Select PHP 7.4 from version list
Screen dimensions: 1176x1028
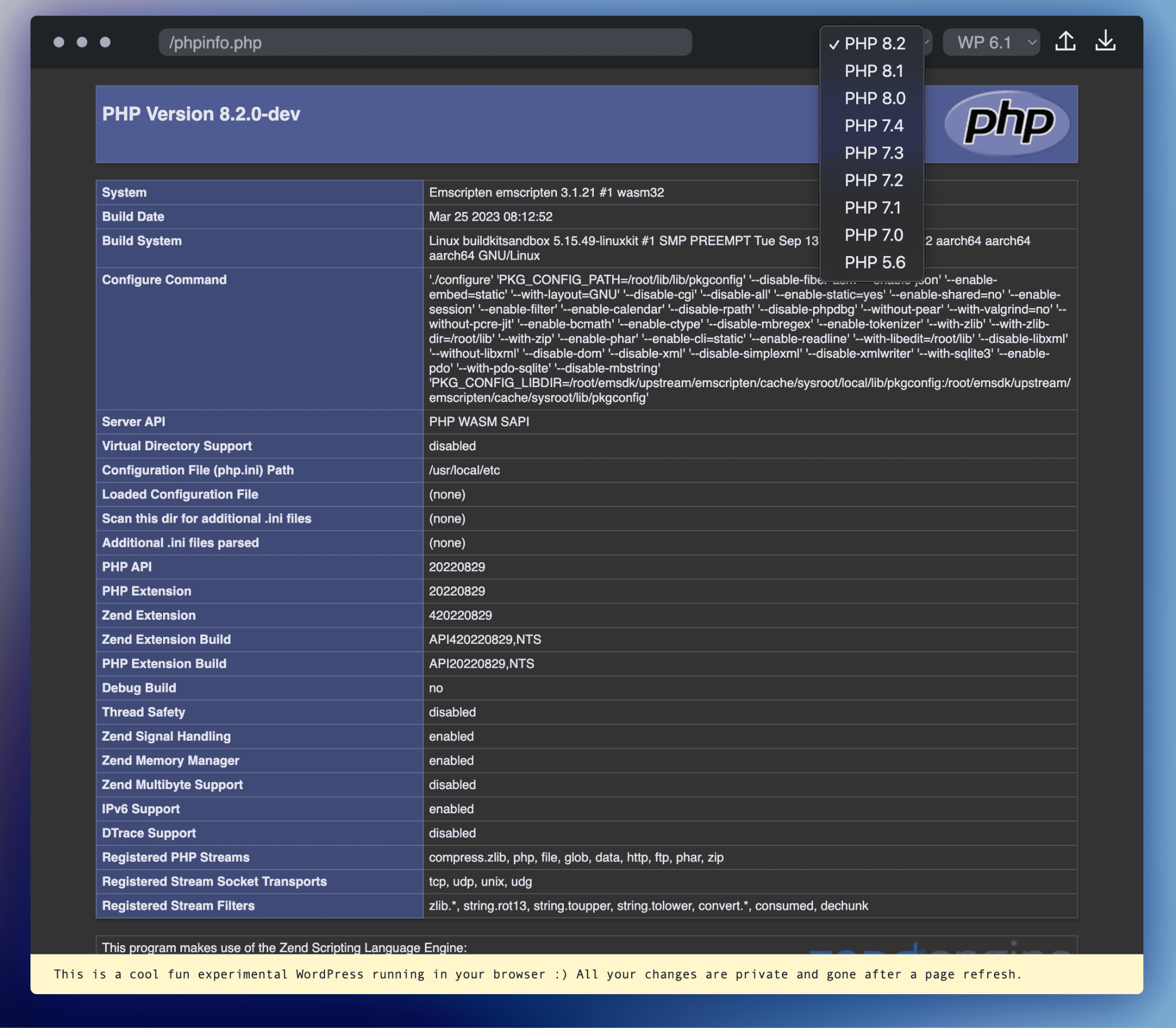click(873, 126)
